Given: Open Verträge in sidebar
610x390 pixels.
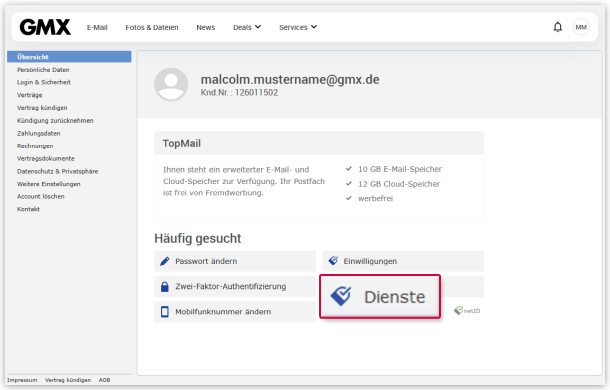Looking at the screenshot, I should point(30,95).
